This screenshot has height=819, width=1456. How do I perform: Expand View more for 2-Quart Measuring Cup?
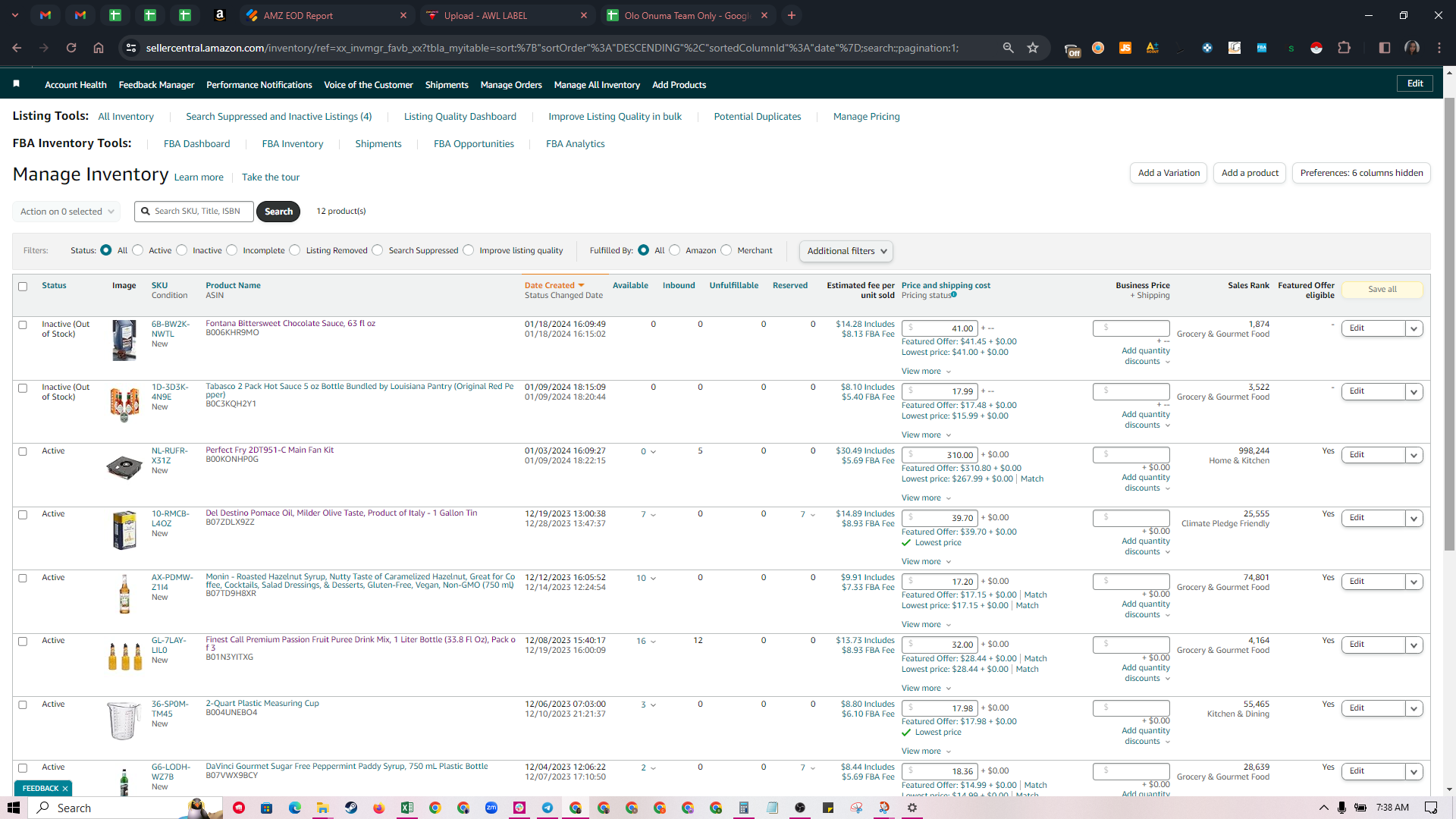click(x=926, y=751)
